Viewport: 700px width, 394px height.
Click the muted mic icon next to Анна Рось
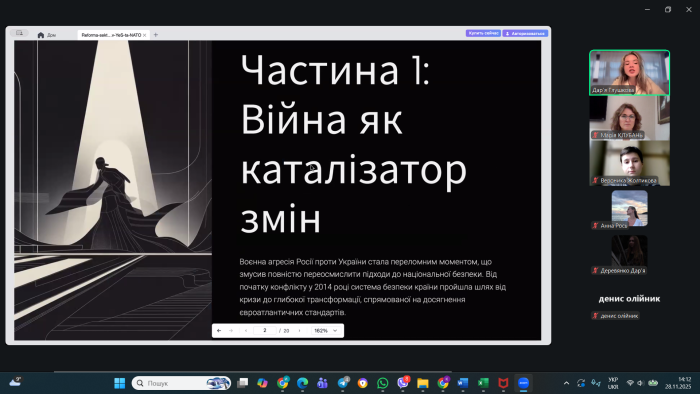click(x=595, y=225)
